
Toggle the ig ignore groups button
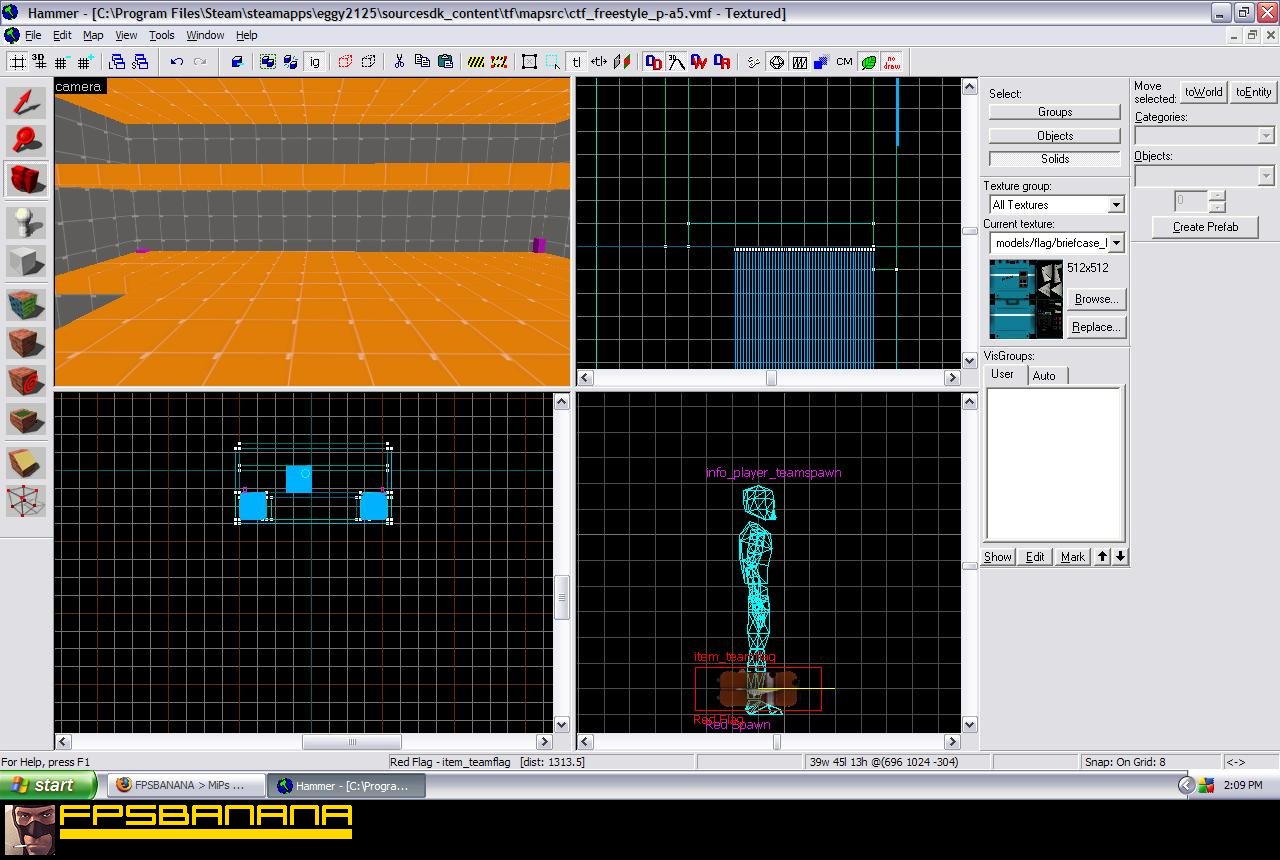tap(314, 62)
